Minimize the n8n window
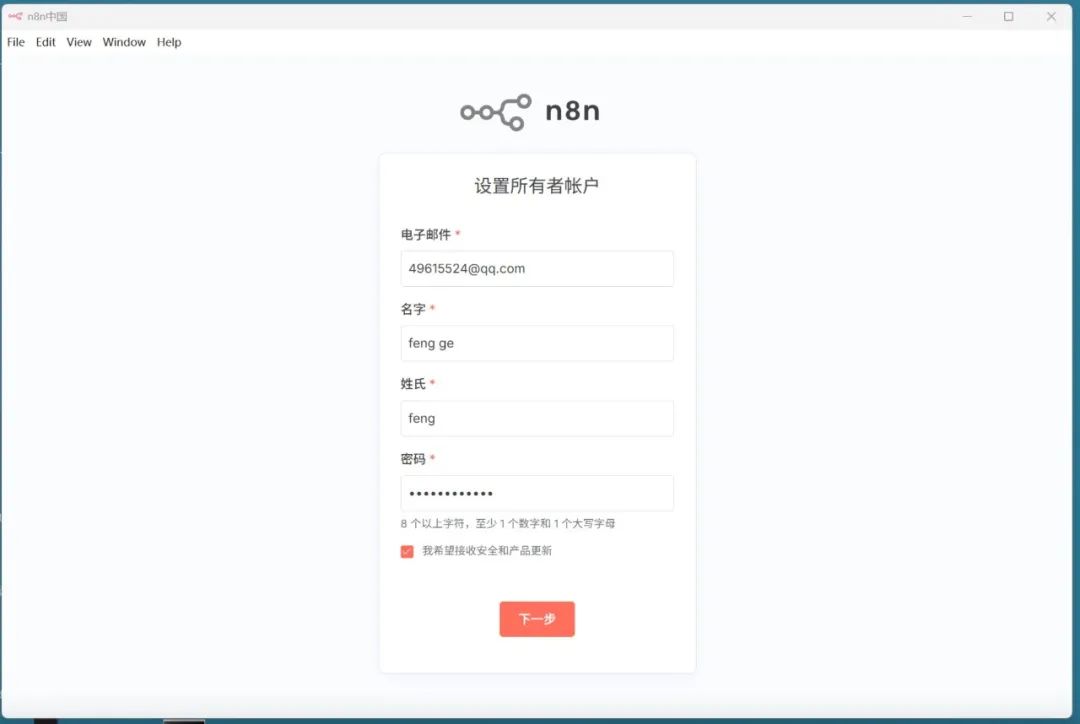 (x=967, y=16)
